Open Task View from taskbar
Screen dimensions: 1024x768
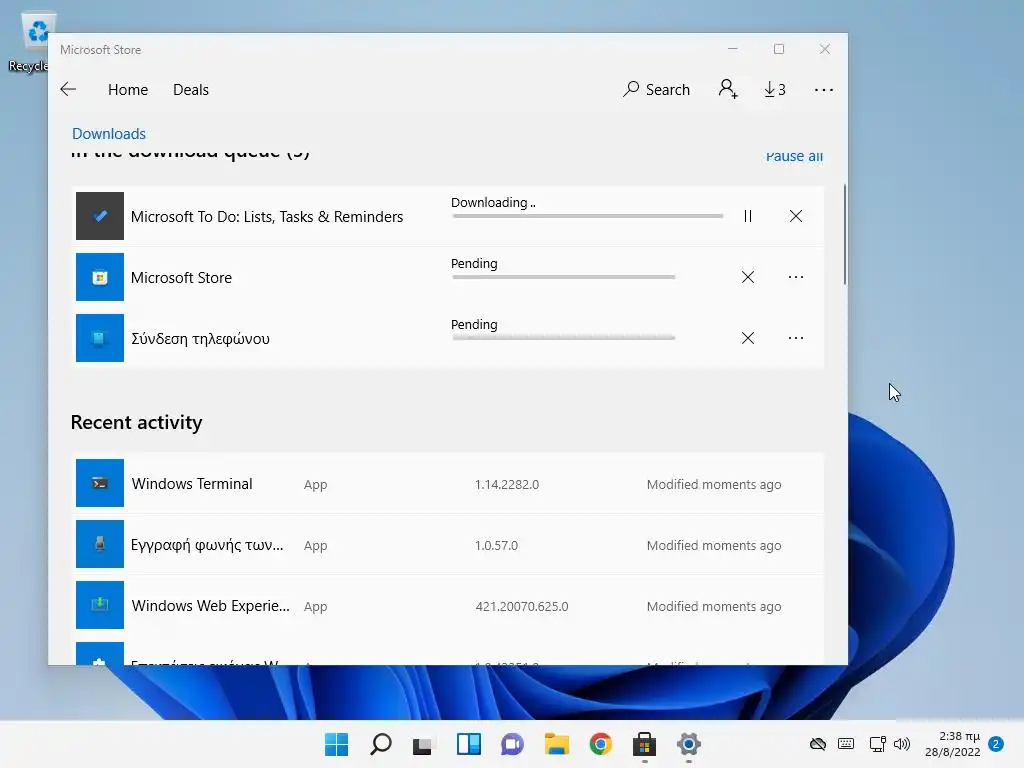pyautogui.click(x=423, y=744)
